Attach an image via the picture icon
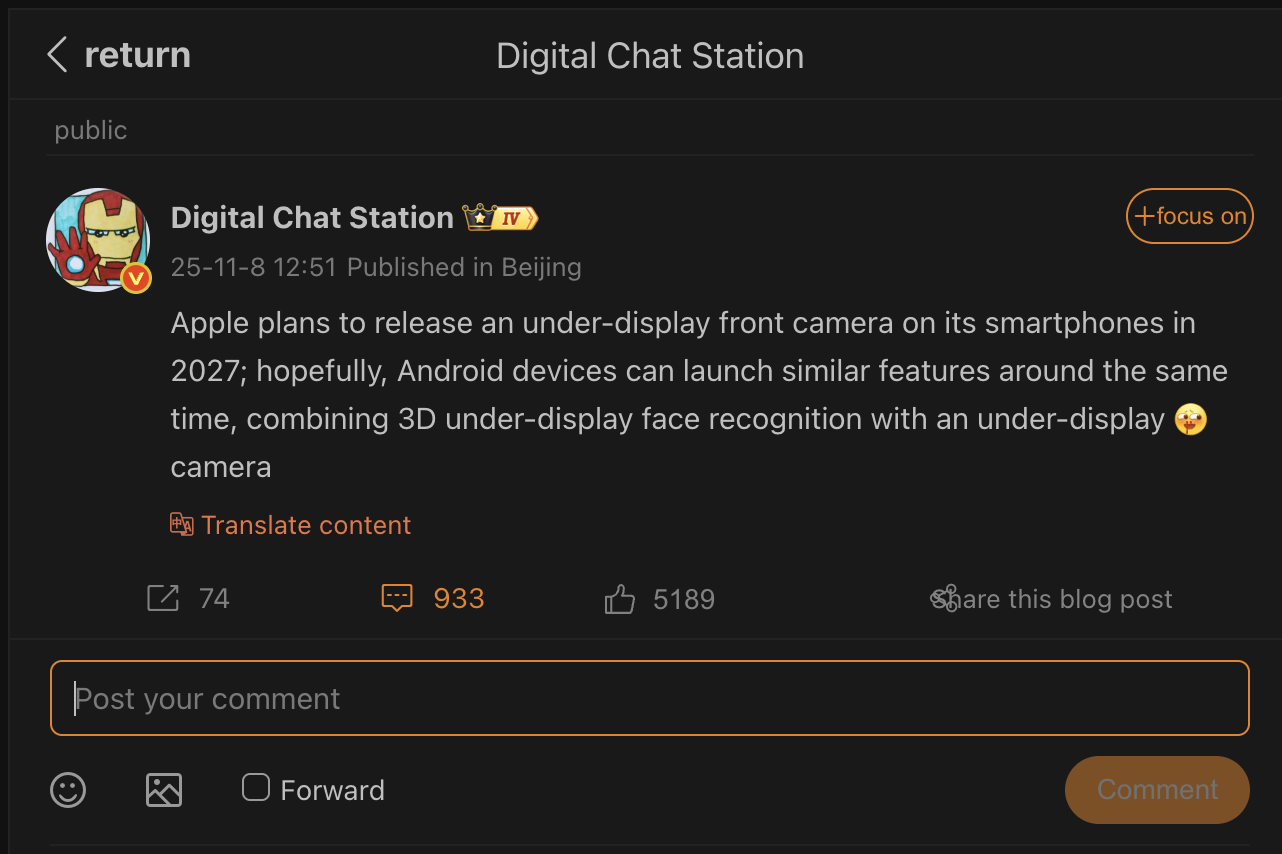 coord(164,789)
